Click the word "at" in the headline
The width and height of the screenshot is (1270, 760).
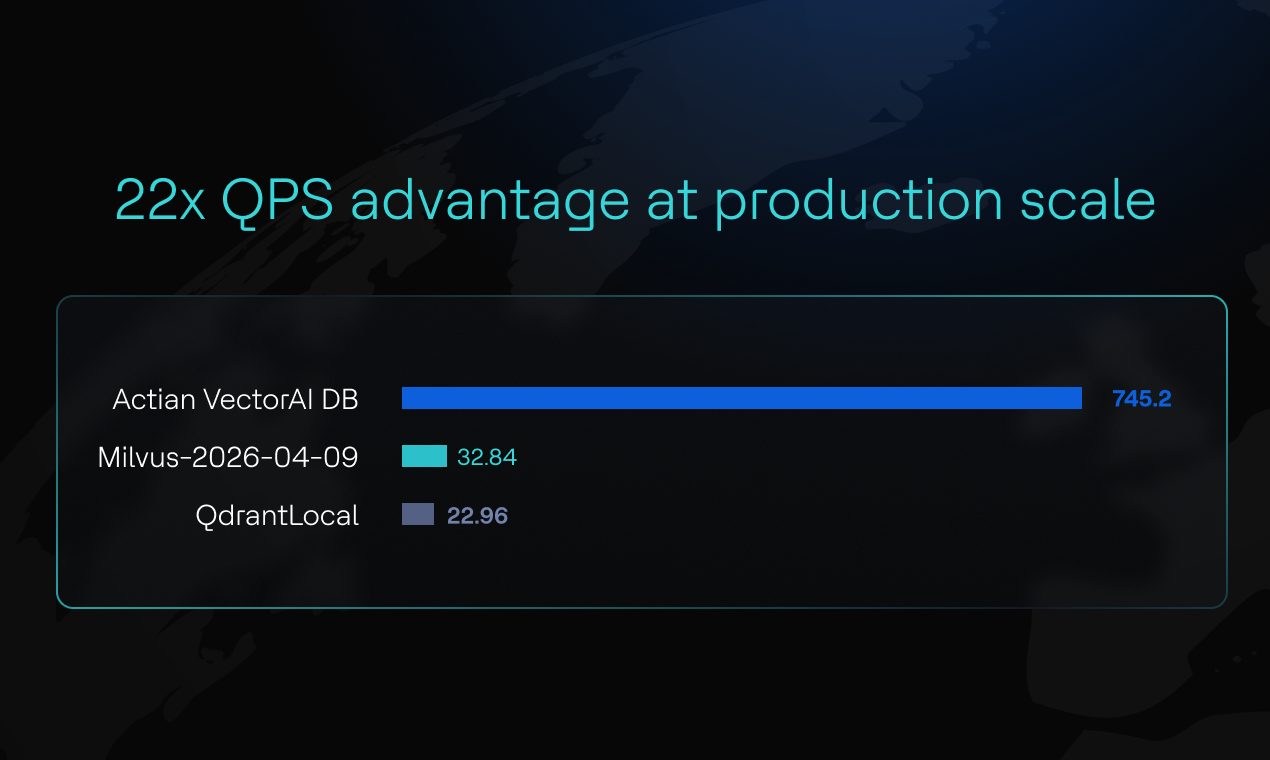tap(670, 201)
